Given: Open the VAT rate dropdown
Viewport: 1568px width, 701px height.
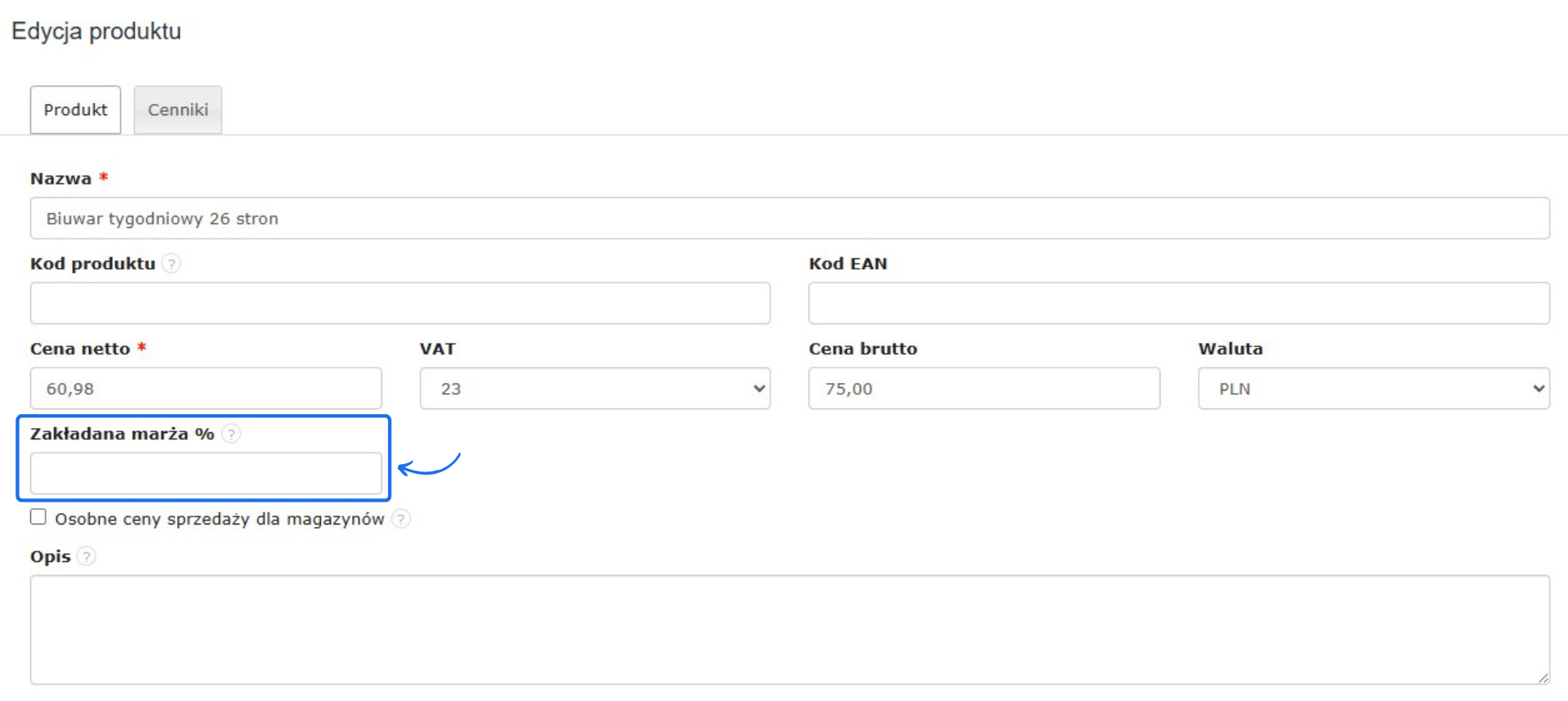Looking at the screenshot, I should [x=595, y=389].
